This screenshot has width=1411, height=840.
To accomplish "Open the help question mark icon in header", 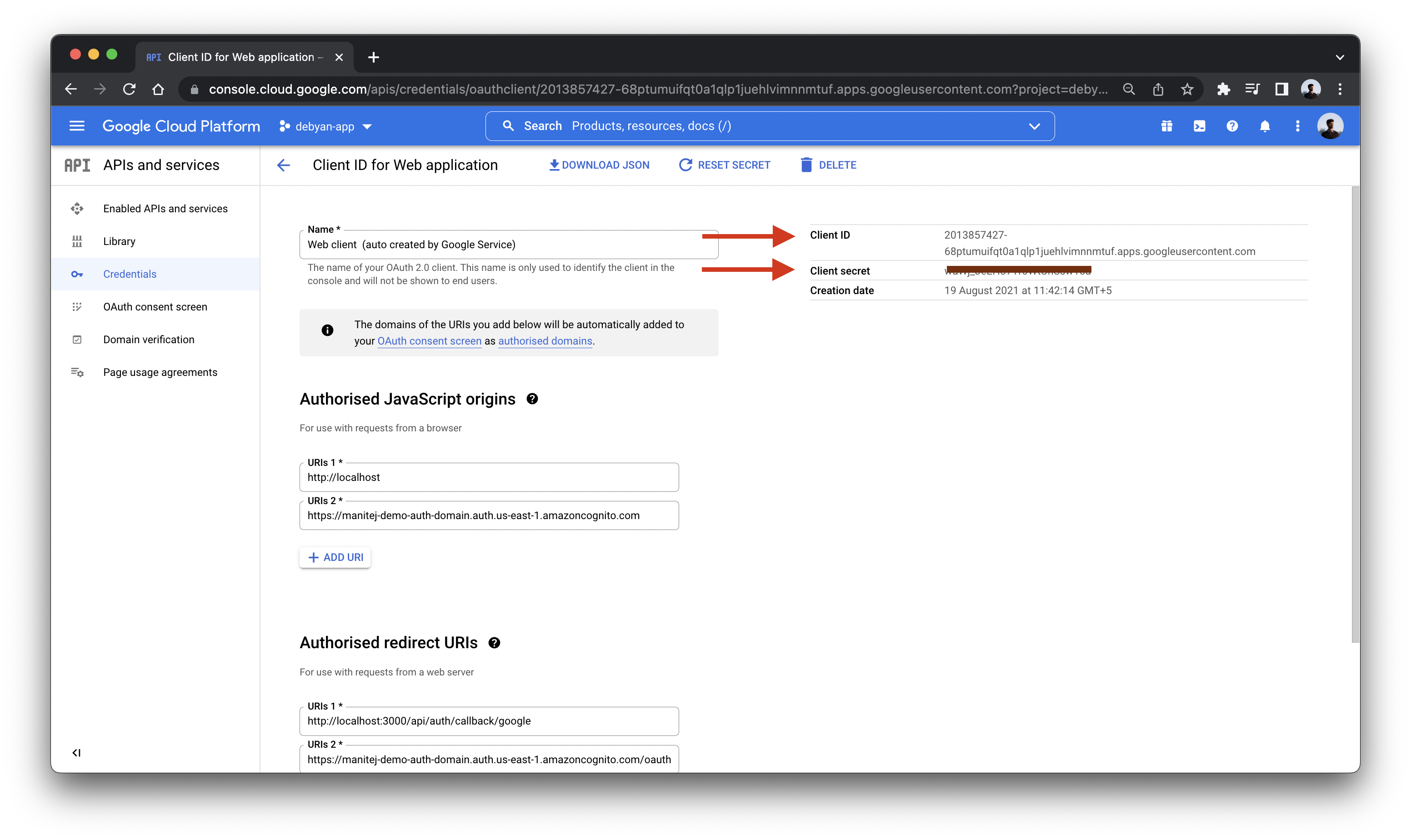I will [x=1231, y=125].
